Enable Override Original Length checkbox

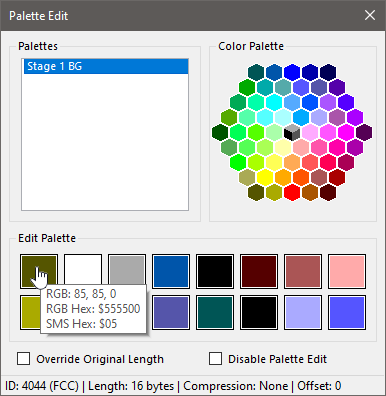[x=24, y=359]
